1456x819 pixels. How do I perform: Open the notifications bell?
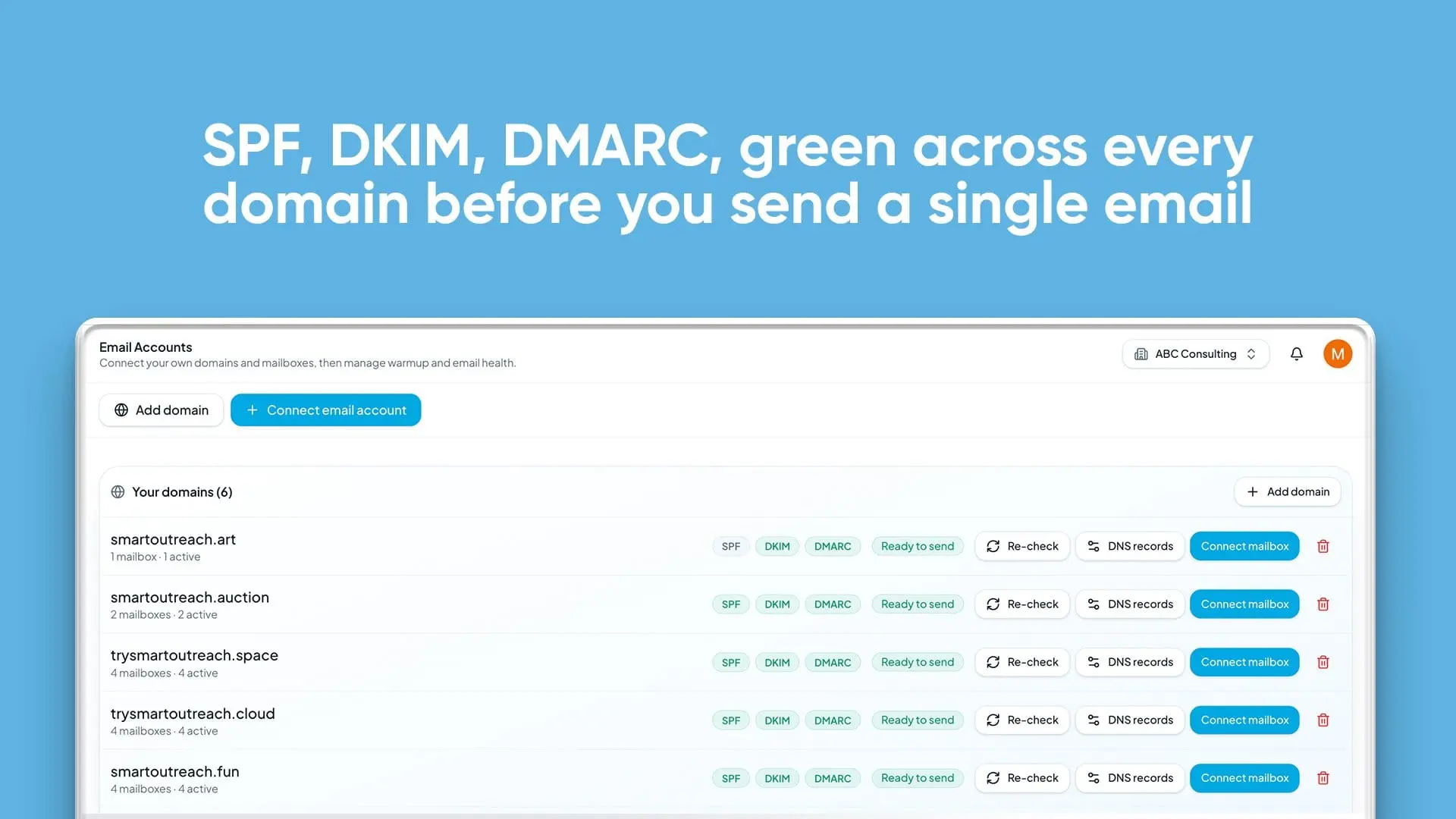click(1297, 354)
